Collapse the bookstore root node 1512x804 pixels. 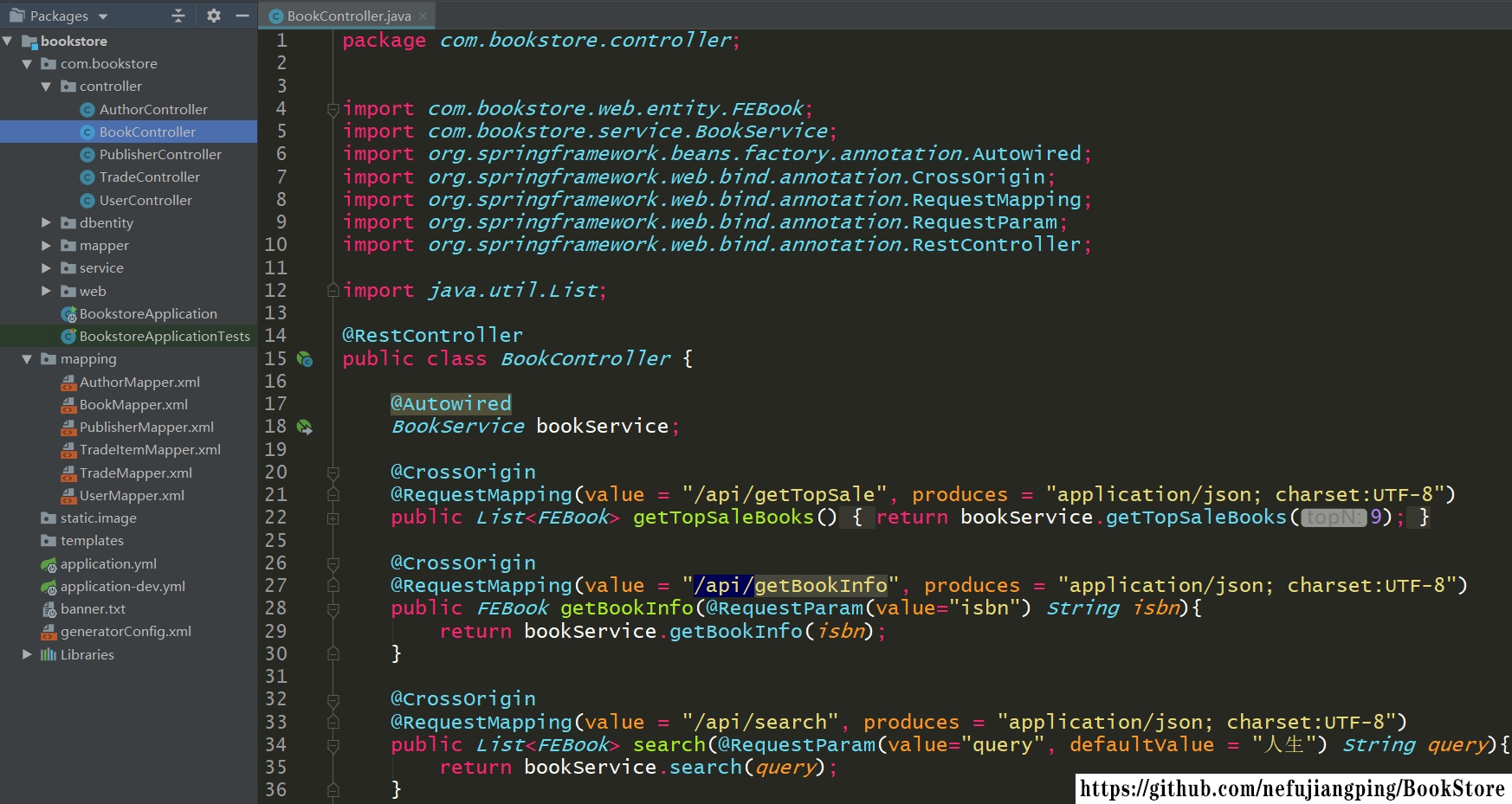click(x=8, y=41)
